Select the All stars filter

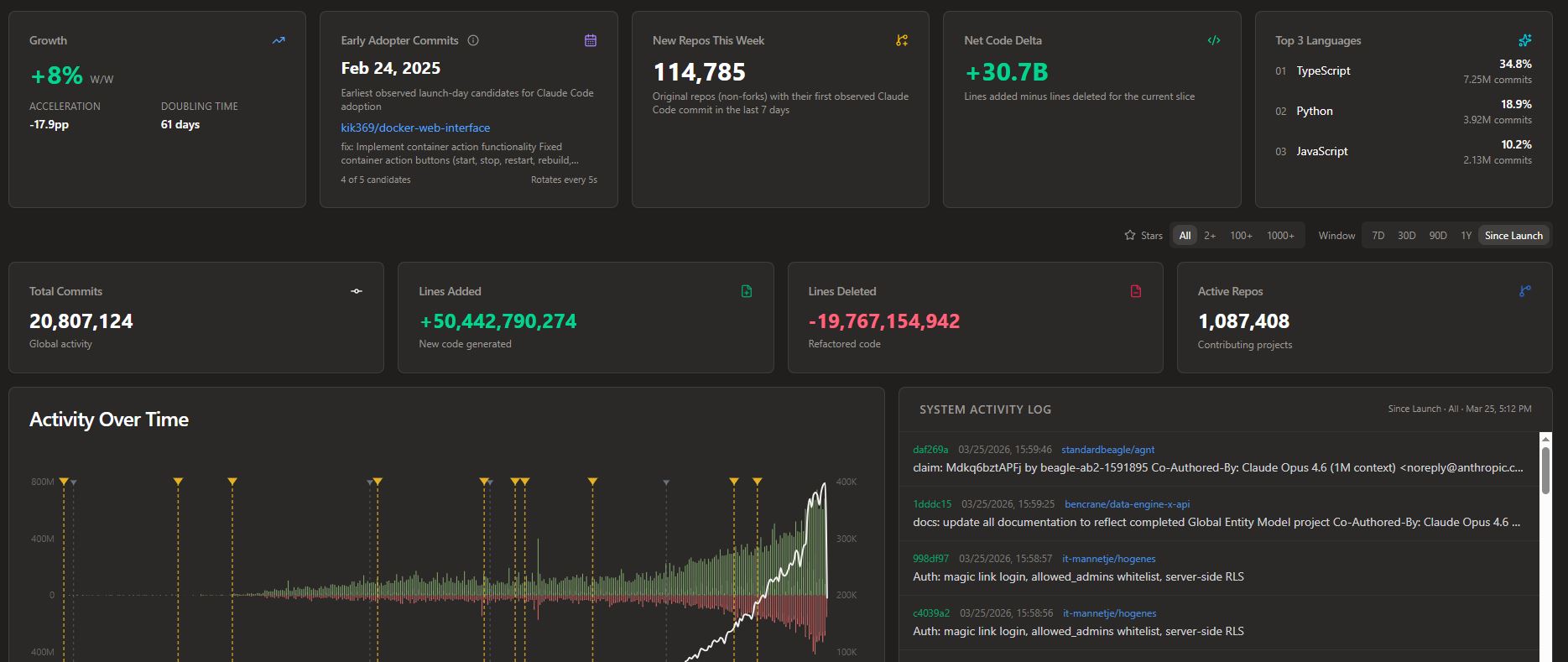coord(1185,236)
